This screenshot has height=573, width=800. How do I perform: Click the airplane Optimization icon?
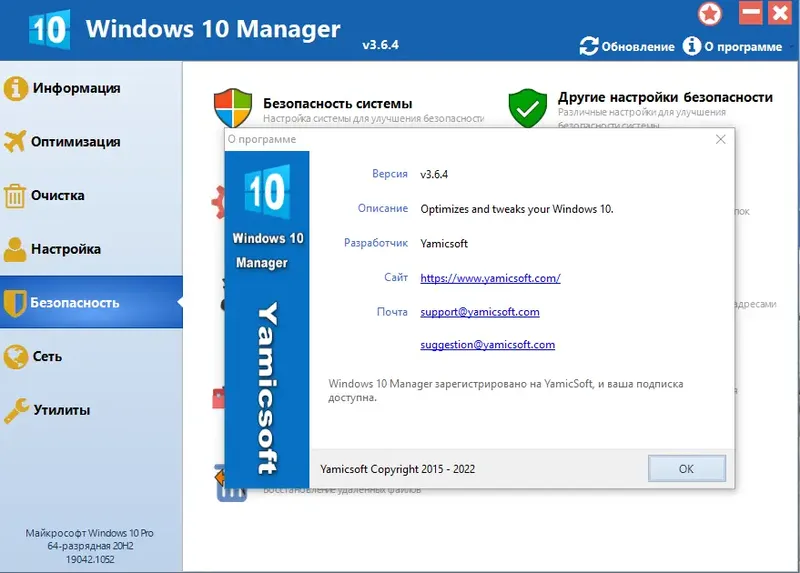[x=15, y=141]
